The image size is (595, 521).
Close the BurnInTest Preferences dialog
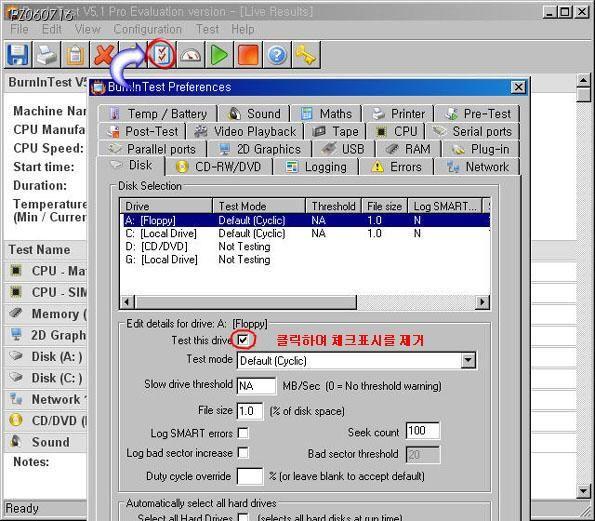(518, 87)
